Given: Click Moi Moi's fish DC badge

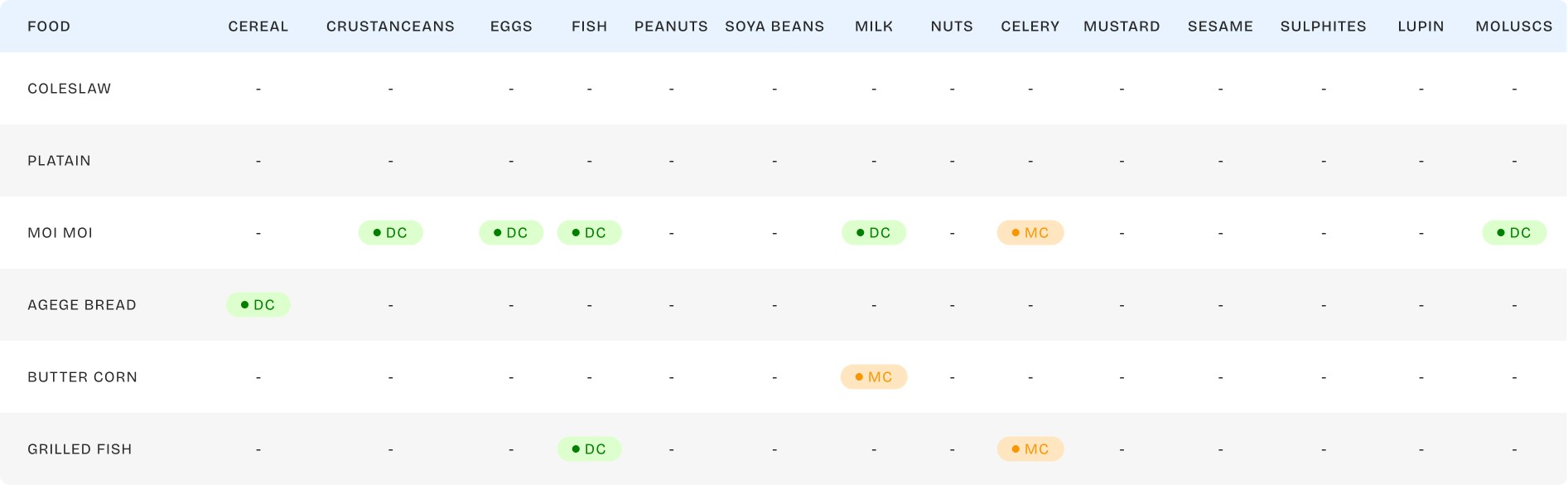Looking at the screenshot, I should click(589, 233).
